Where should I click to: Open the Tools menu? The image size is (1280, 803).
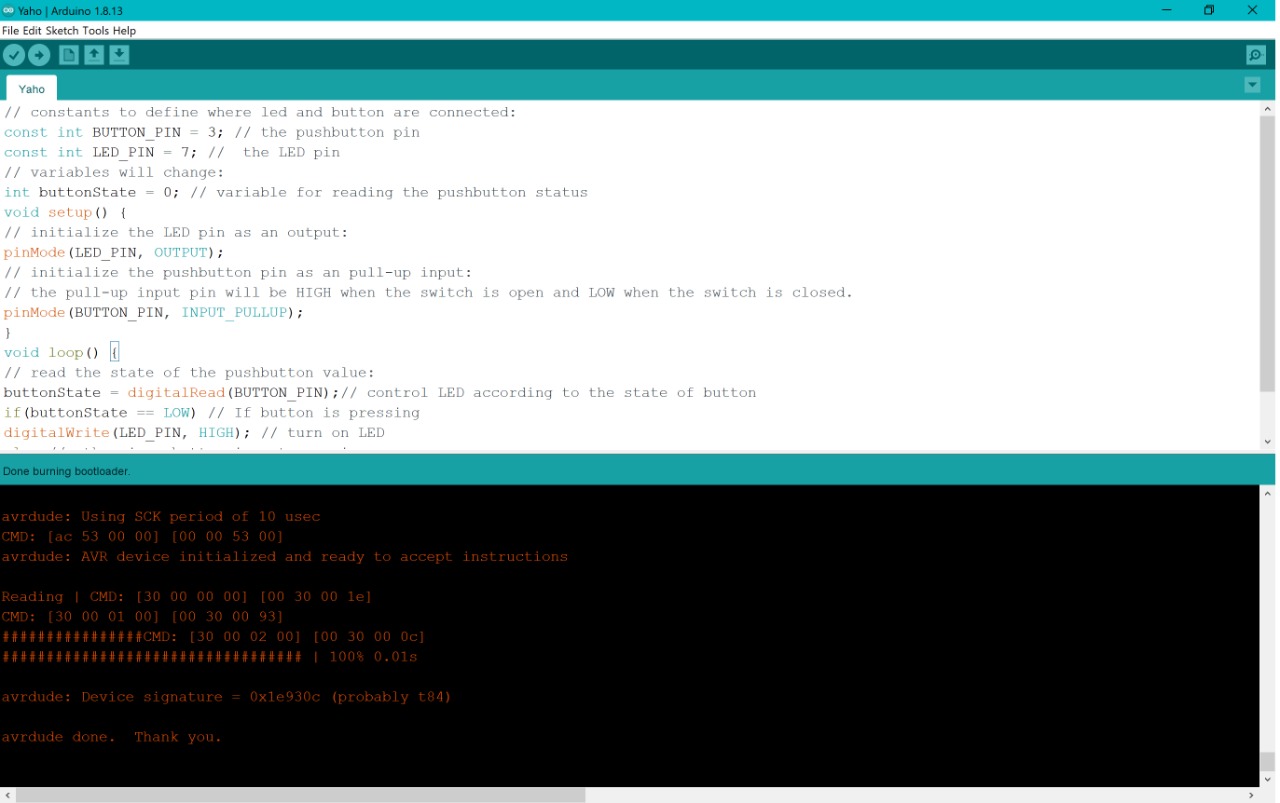tap(96, 31)
